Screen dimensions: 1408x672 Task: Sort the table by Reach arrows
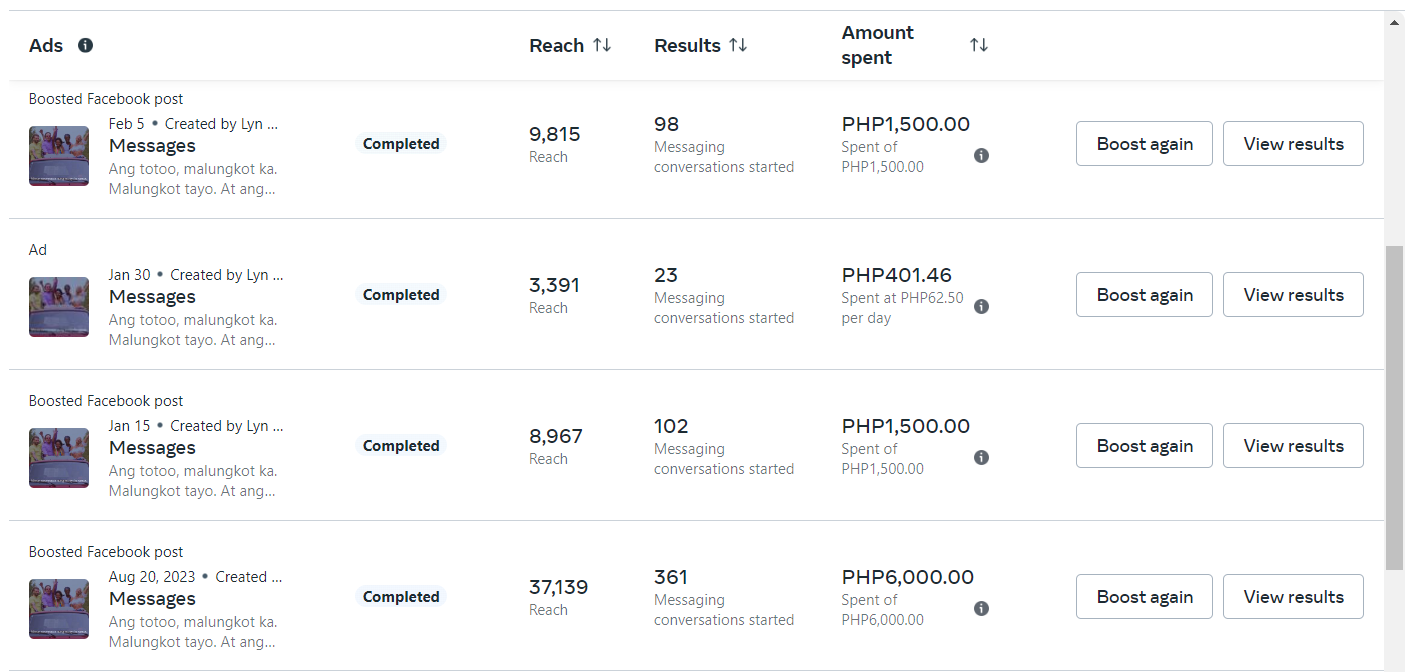pos(601,45)
